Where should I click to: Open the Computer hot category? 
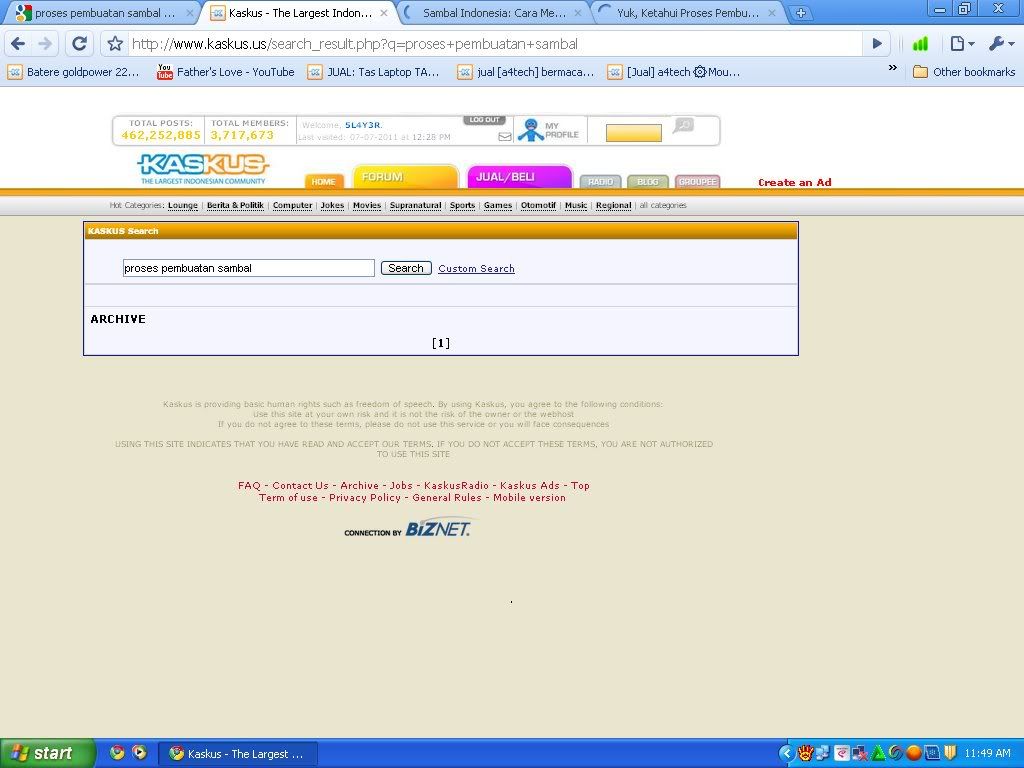(x=293, y=205)
